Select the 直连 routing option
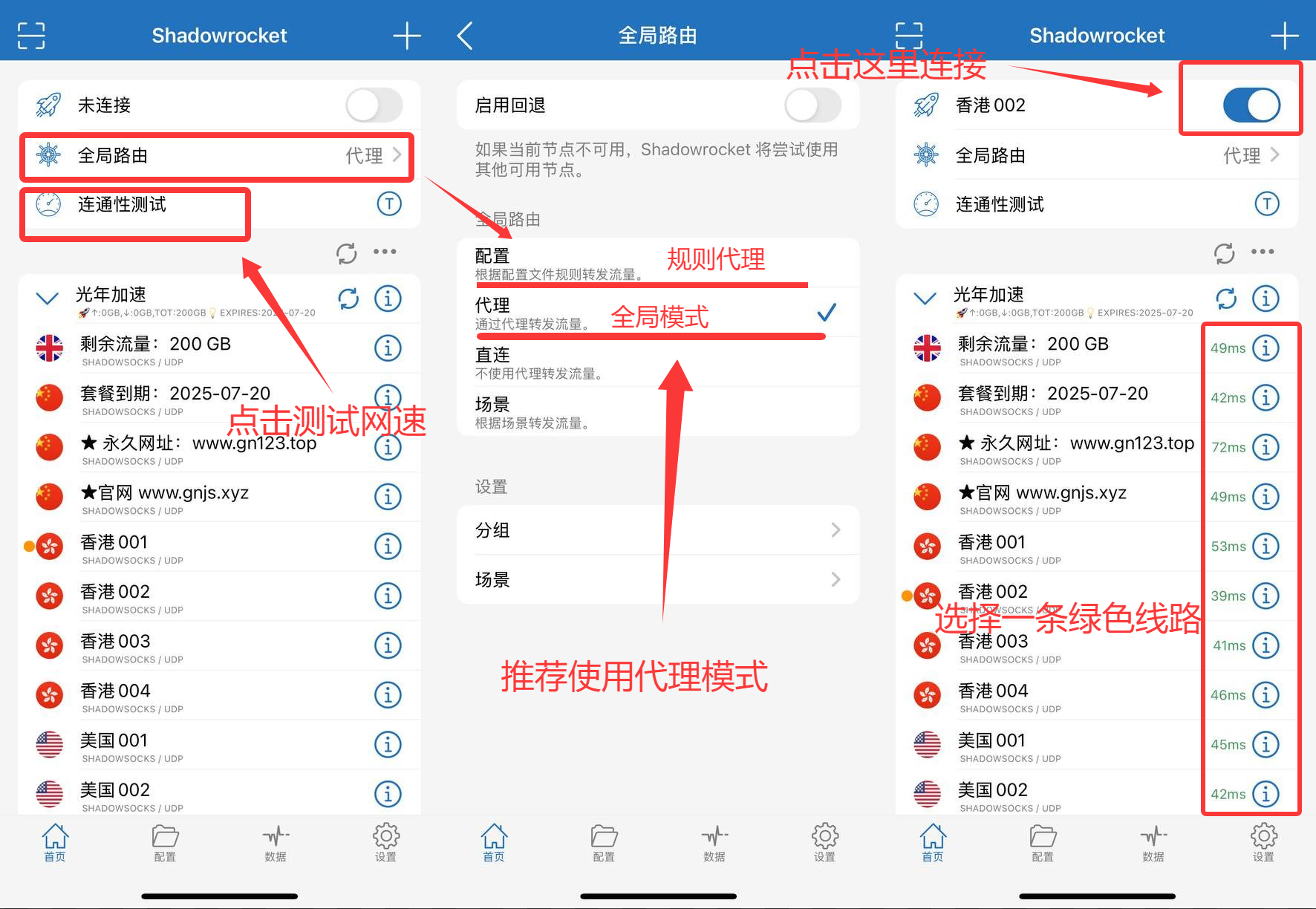Viewport: 1316px width, 909px height. tap(657, 362)
